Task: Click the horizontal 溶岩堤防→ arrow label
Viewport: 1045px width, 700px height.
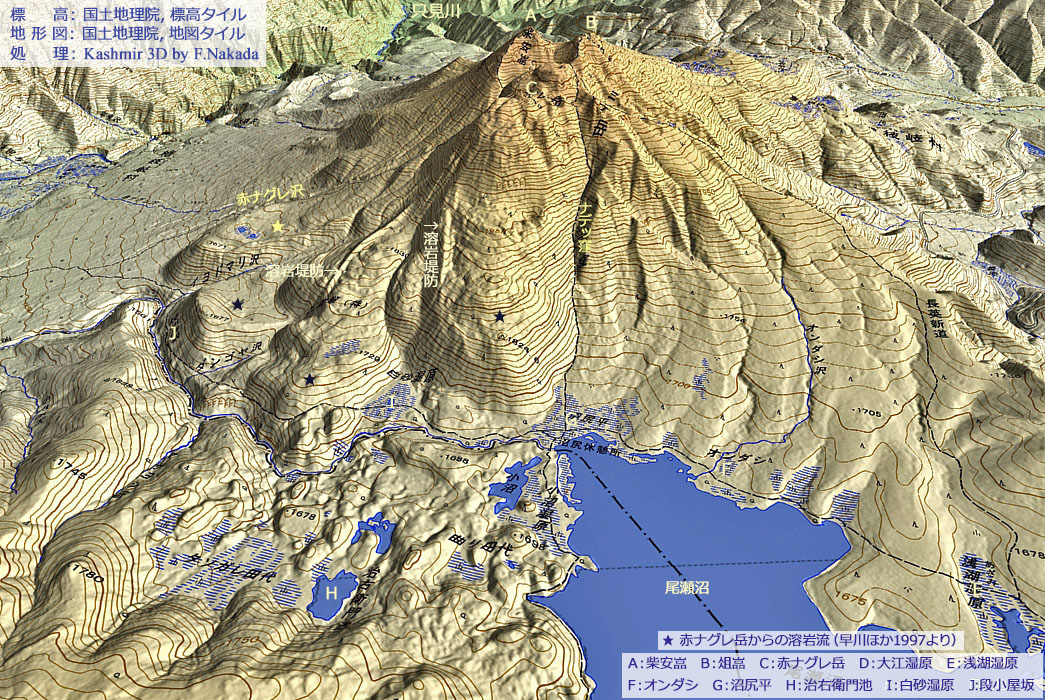Action: 302,271
